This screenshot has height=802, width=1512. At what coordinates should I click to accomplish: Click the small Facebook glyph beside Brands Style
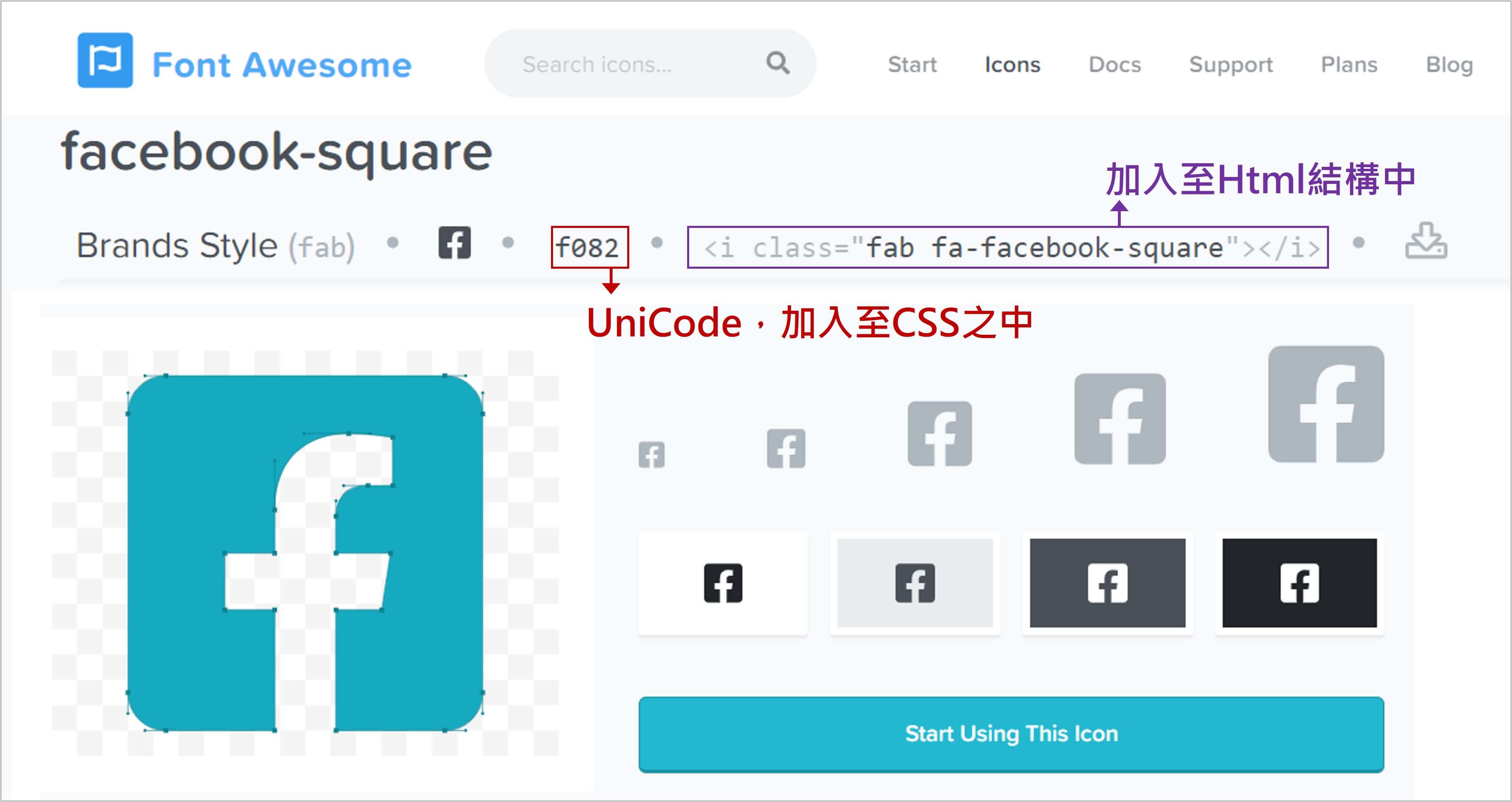pos(454,243)
